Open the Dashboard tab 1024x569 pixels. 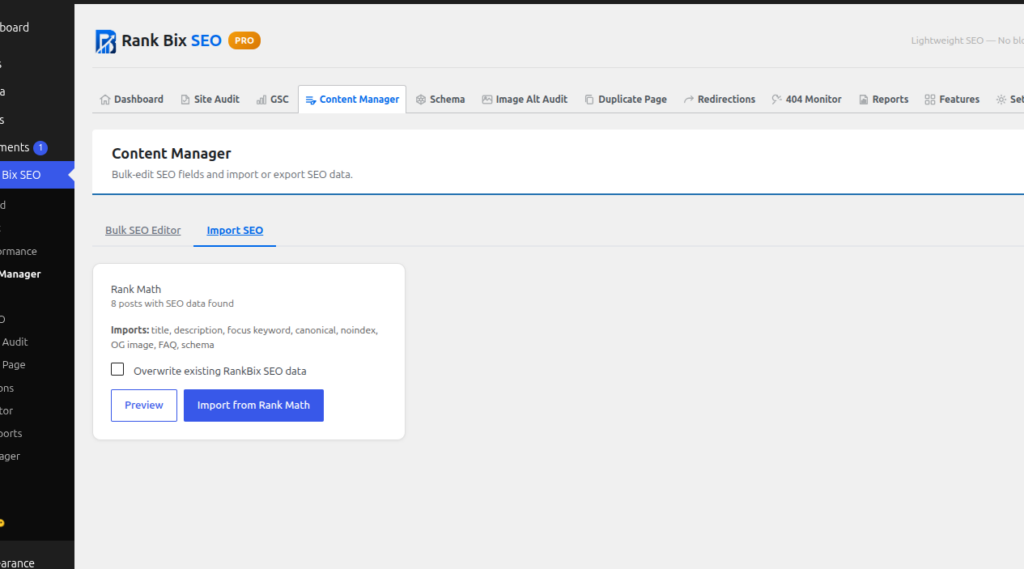[x=131, y=99]
